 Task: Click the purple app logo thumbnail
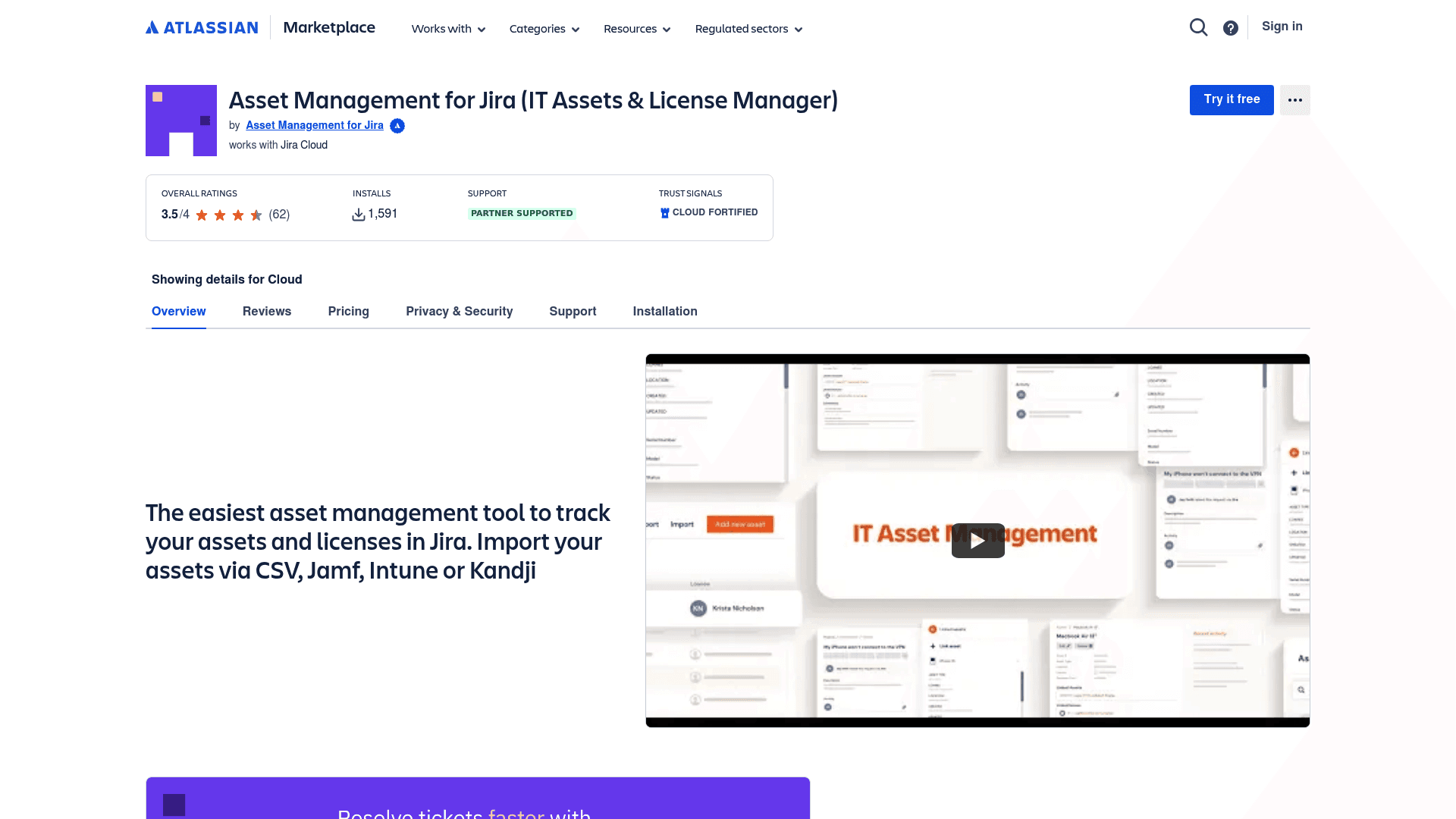181,120
